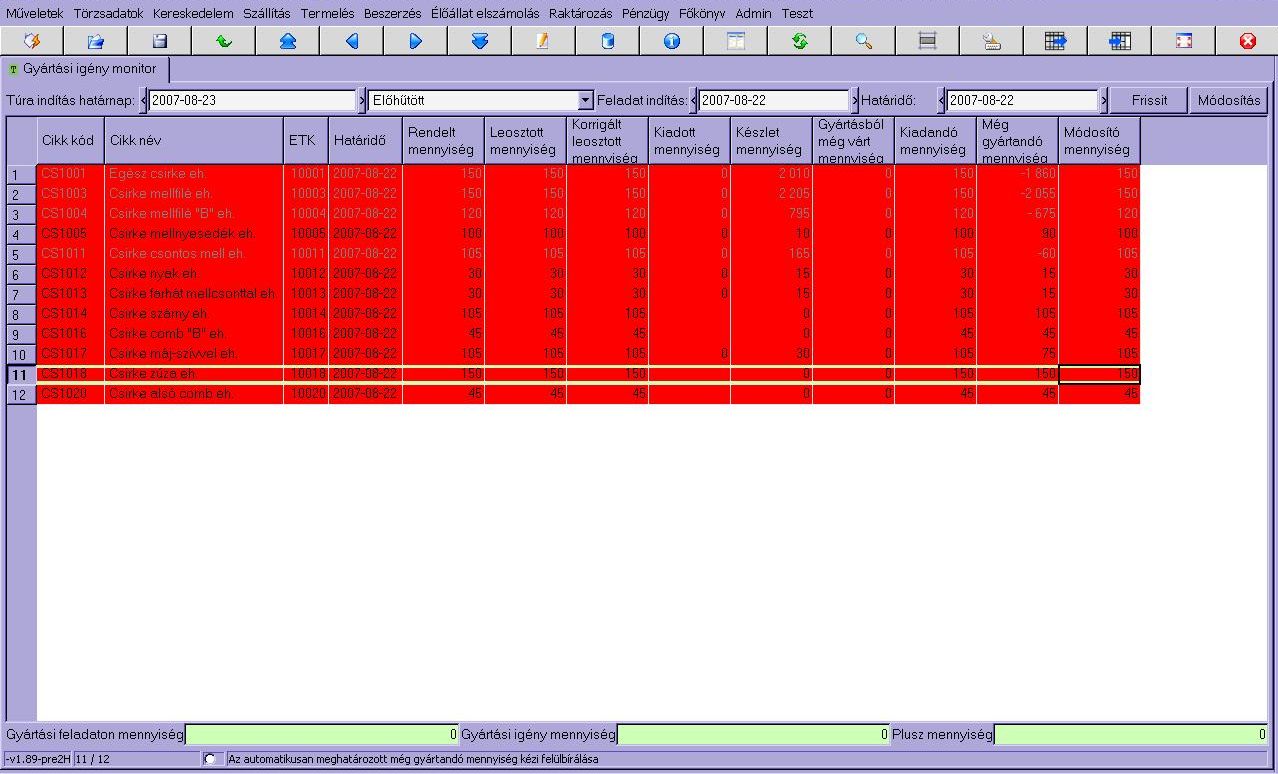Go to next record with right arrow
This screenshot has width=1278, height=774.
pyautogui.click(x=415, y=41)
